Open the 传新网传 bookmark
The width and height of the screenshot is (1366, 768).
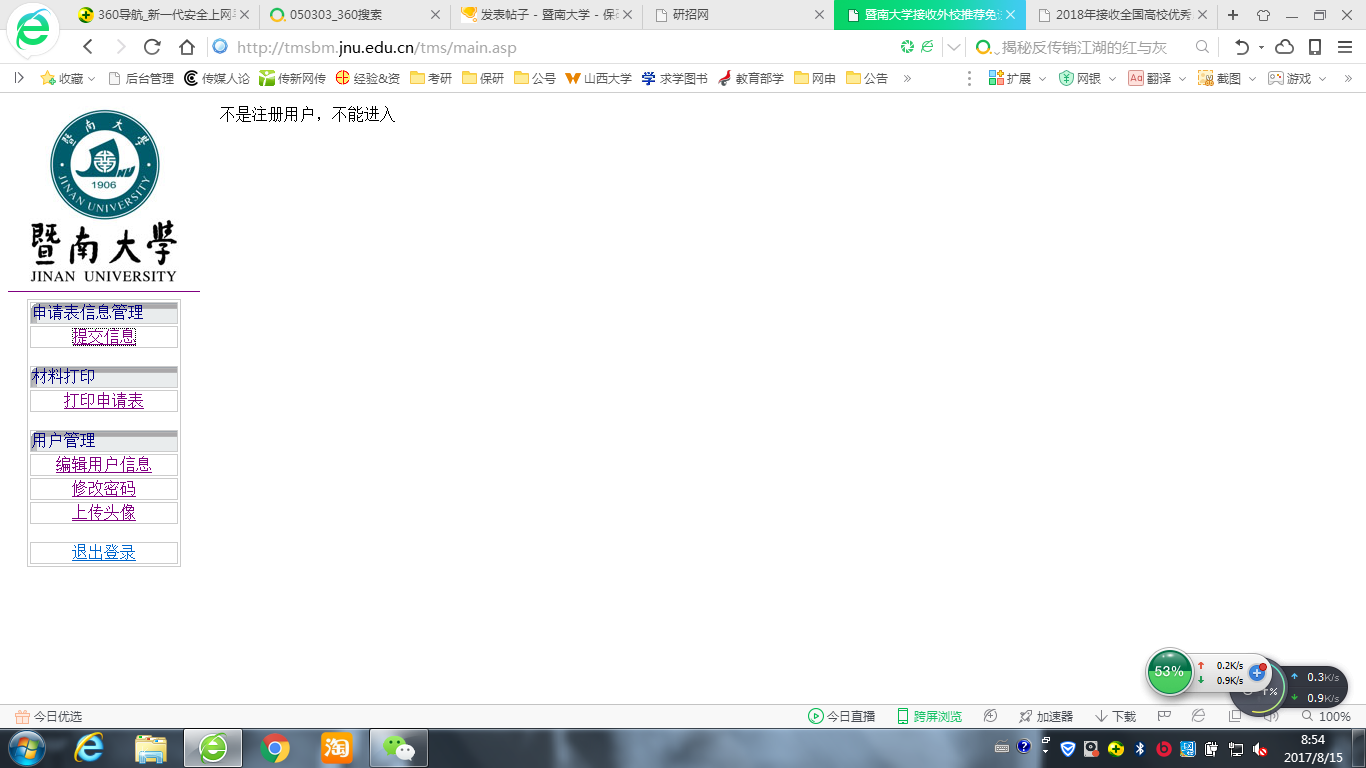click(292, 78)
